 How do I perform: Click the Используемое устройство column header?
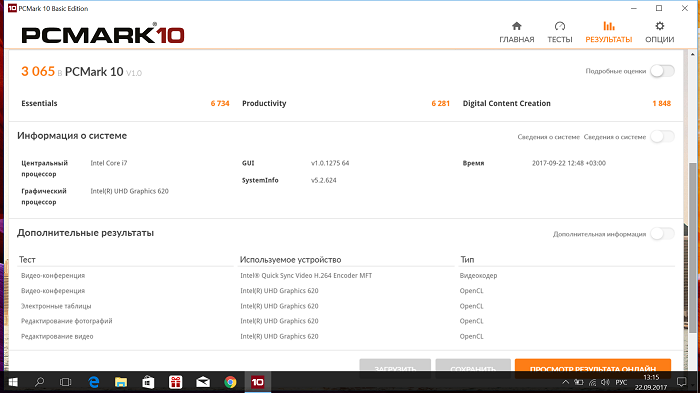pyautogui.click(x=290, y=259)
